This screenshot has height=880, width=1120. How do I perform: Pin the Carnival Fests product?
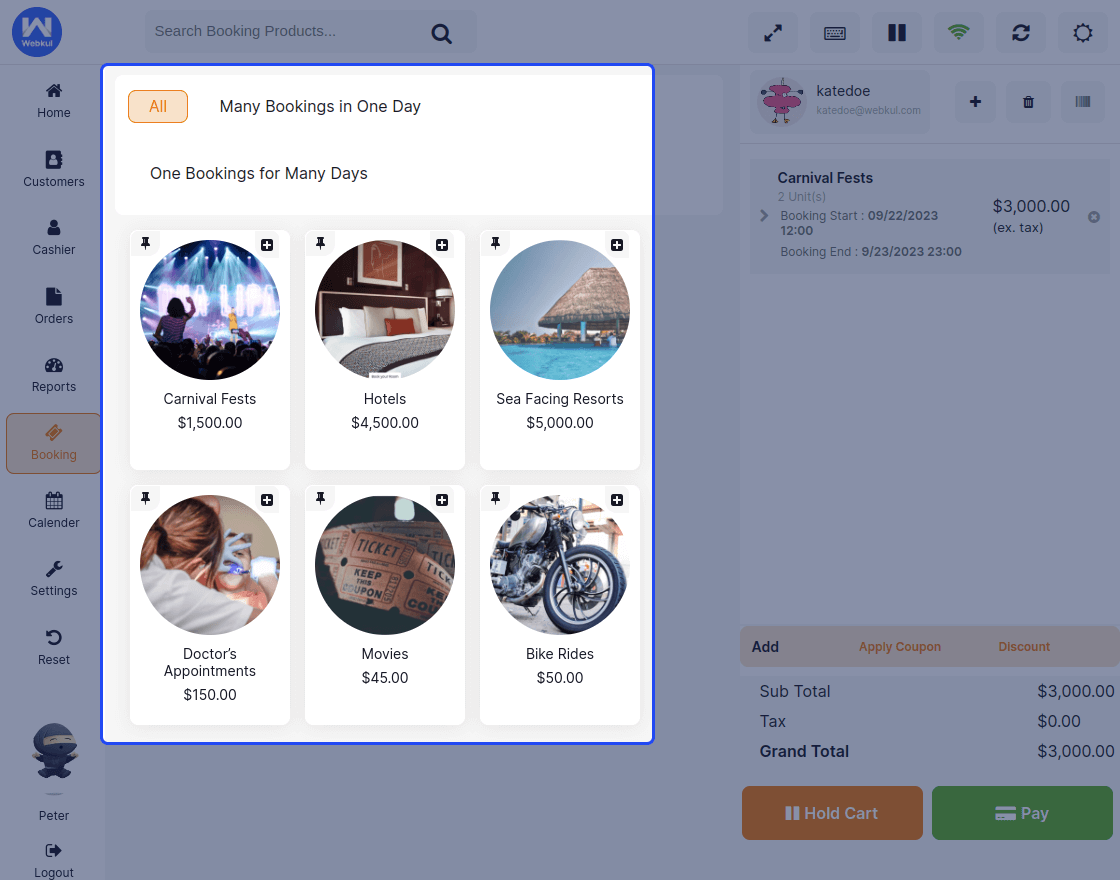(x=146, y=244)
